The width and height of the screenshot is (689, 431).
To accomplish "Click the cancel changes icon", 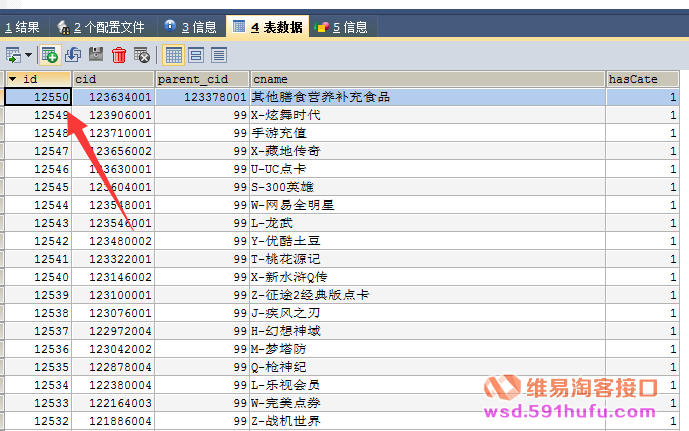I will pyautogui.click(x=141, y=55).
